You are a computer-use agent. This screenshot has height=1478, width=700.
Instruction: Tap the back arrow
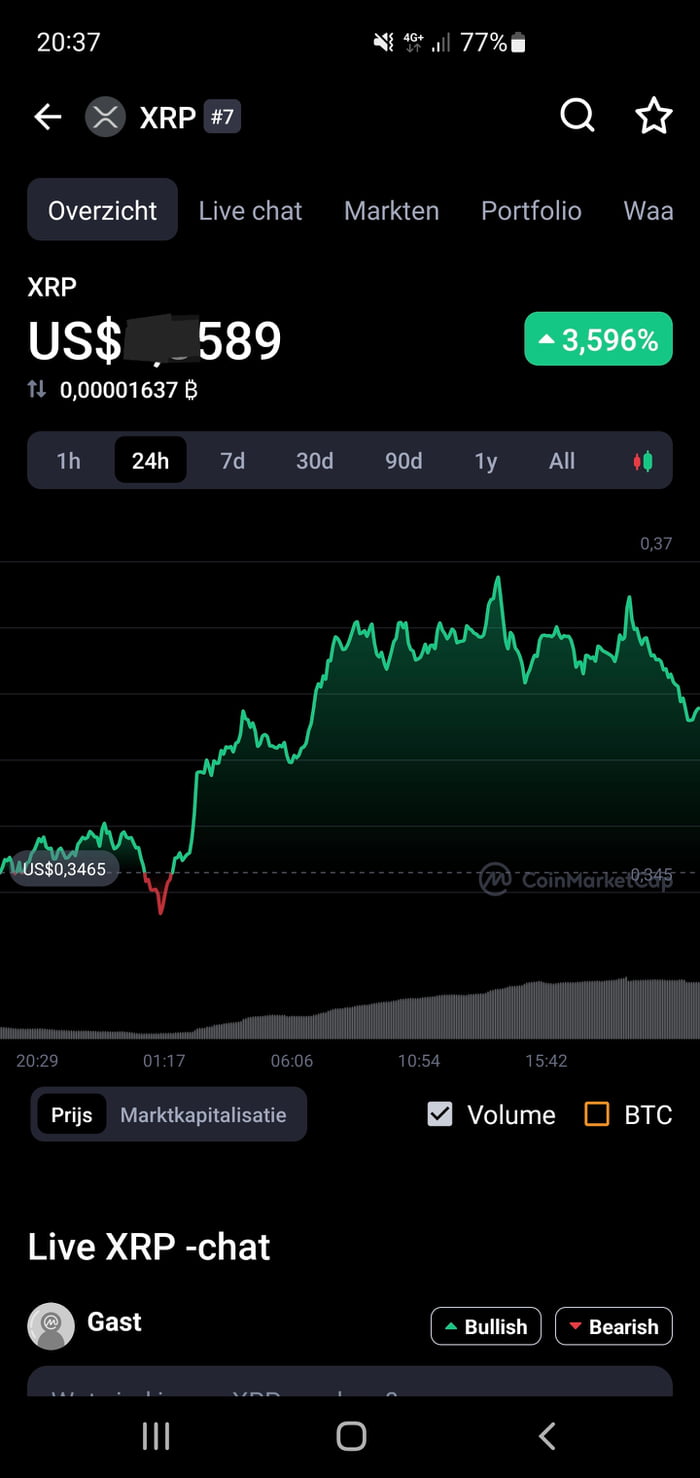tap(46, 116)
